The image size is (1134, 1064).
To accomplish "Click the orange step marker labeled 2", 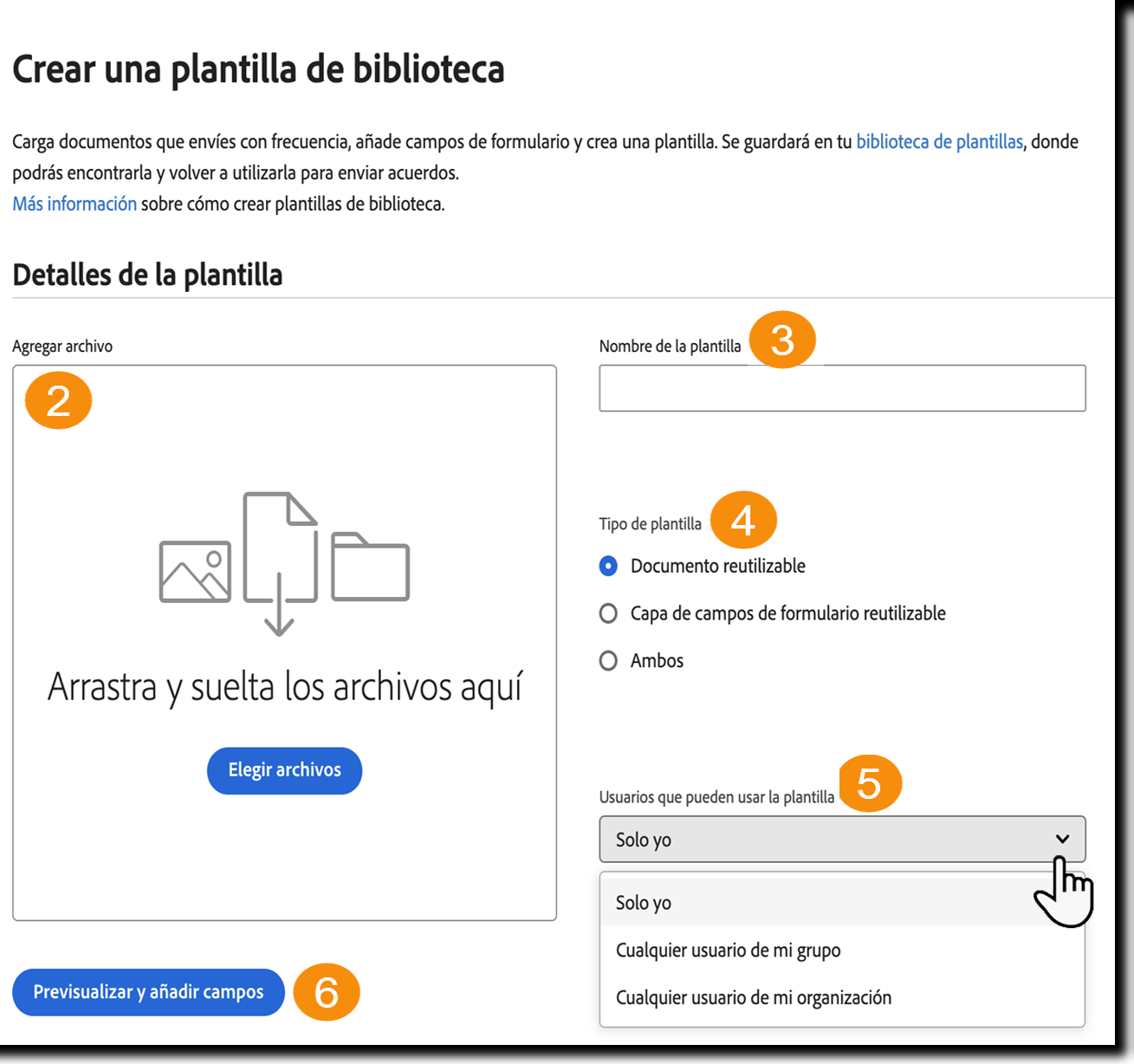I will [x=57, y=399].
